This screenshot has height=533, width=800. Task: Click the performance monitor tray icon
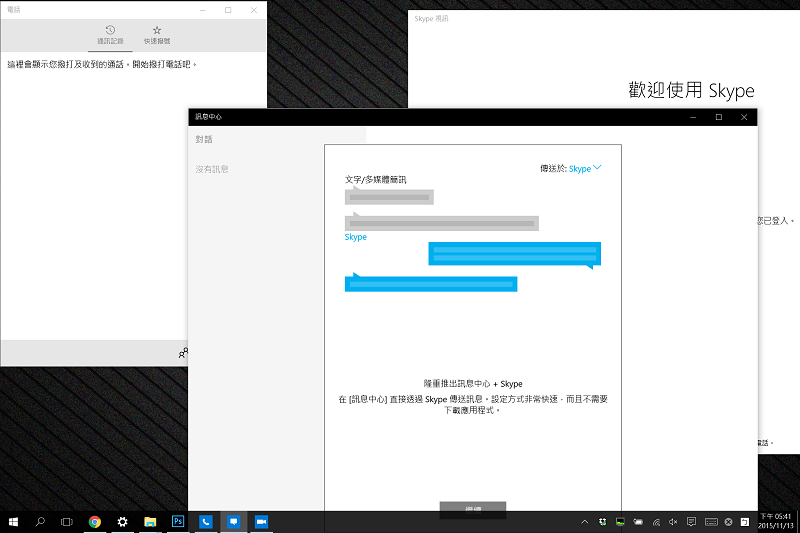[x=620, y=522]
